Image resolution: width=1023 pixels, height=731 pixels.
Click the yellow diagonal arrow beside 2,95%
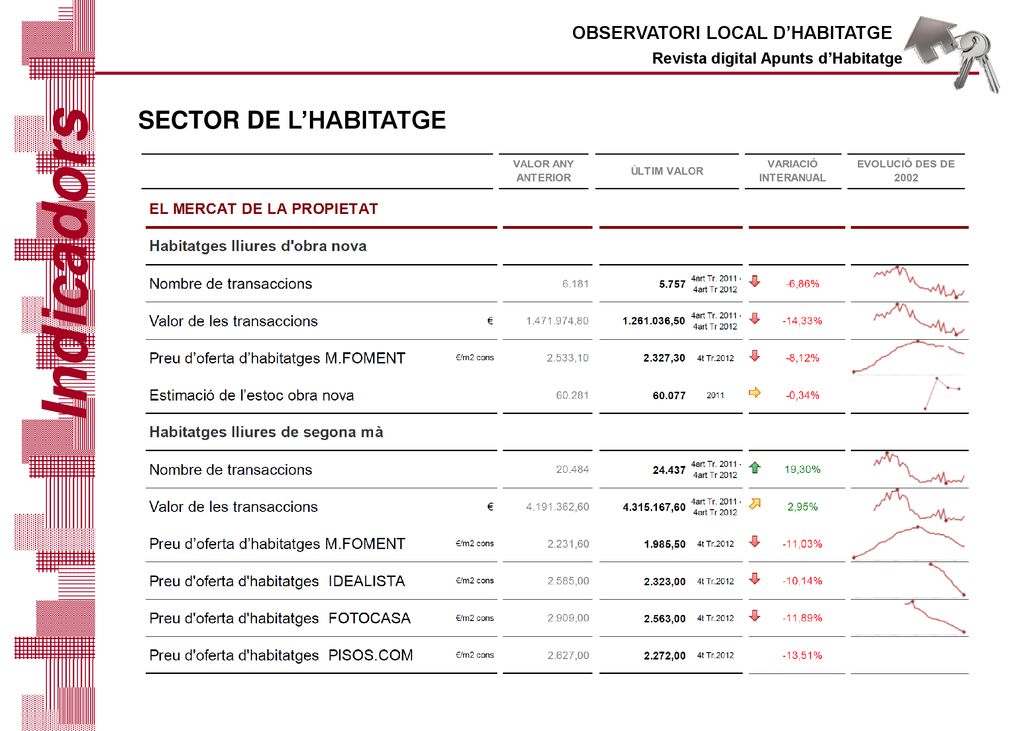pos(755,504)
